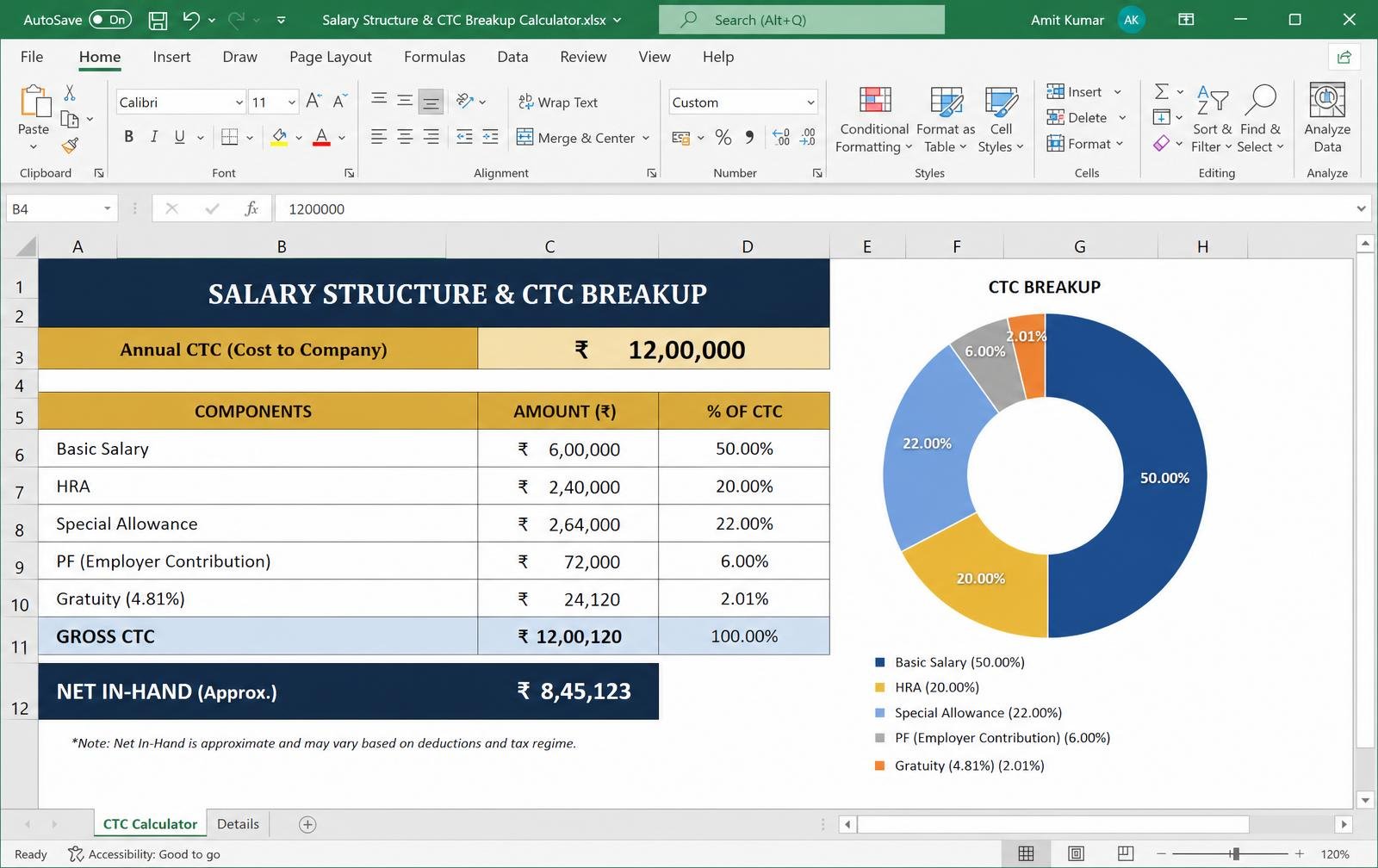Click the Search (Alt+Q) box
This screenshot has width=1378, height=868.
(x=802, y=20)
